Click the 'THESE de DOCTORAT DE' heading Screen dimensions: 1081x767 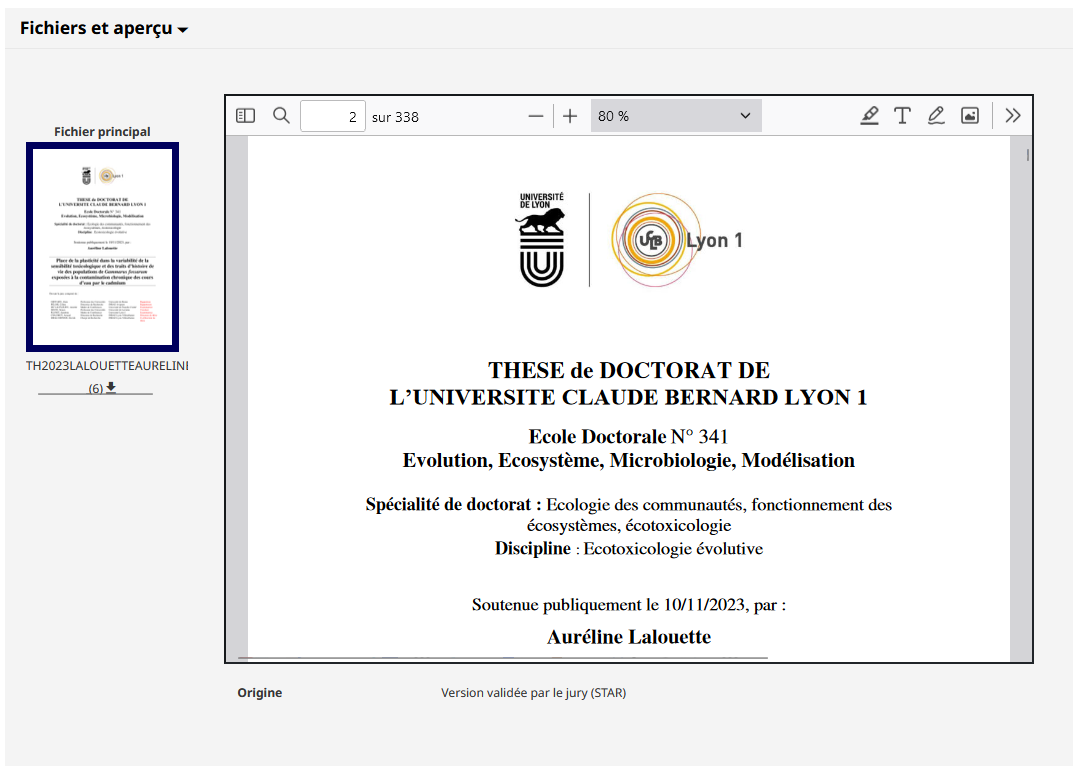pyautogui.click(x=629, y=371)
